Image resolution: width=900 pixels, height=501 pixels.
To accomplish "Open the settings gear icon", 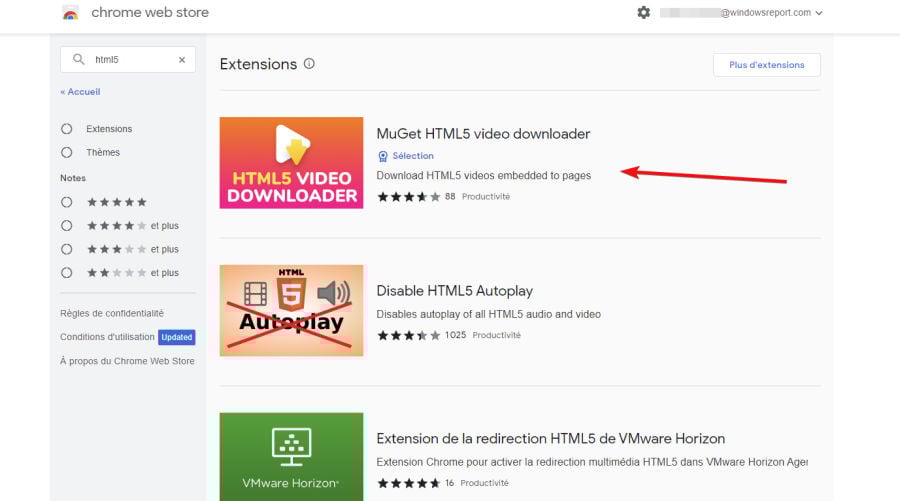I will click(643, 12).
